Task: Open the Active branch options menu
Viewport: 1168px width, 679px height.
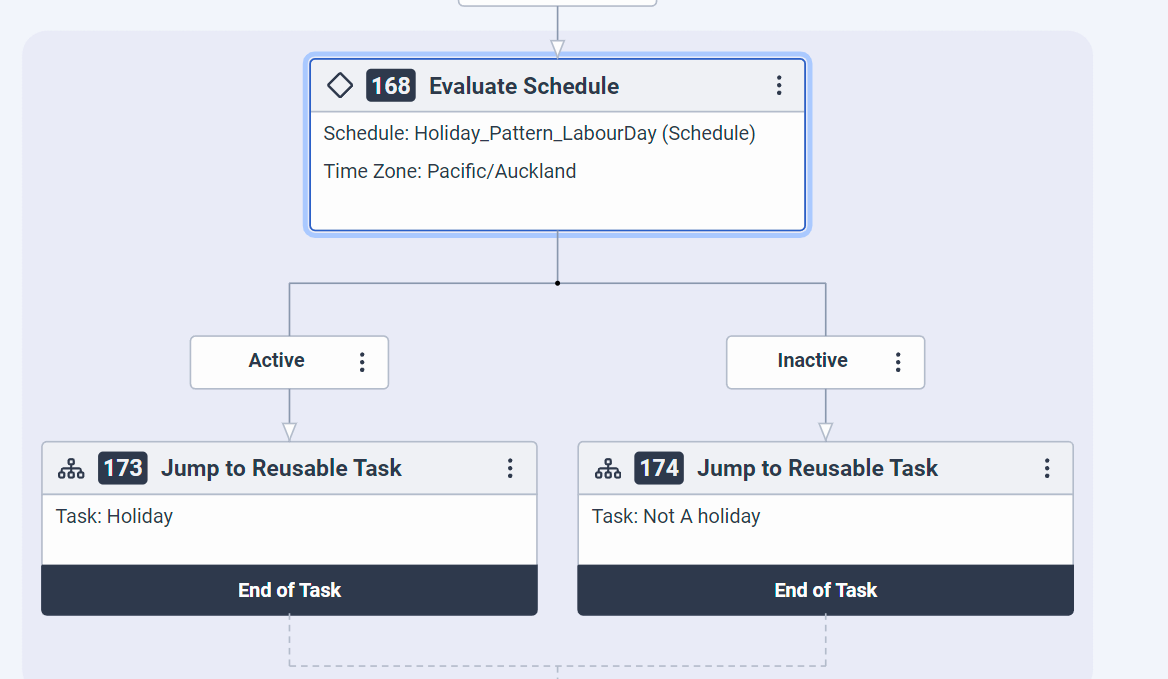Action: click(x=362, y=362)
